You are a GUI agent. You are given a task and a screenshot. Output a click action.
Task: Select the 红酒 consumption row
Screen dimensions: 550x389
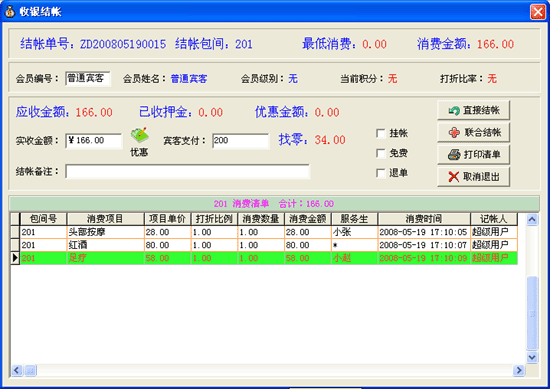click(264, 245)
